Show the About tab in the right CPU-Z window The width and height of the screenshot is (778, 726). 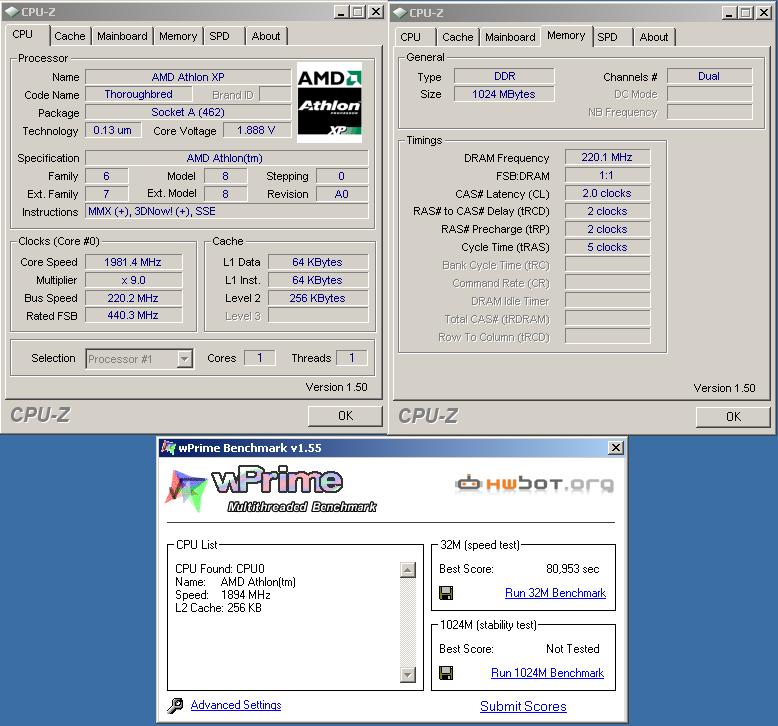pyautogui.click(x=653, y=37)
